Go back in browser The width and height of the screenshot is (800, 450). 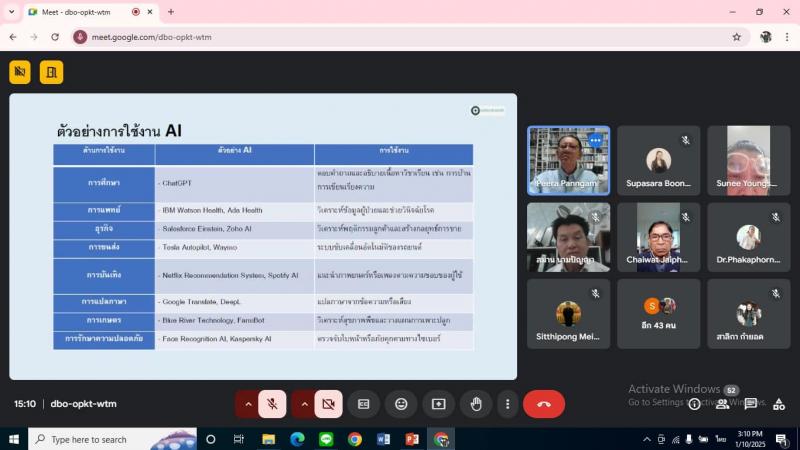13,37
